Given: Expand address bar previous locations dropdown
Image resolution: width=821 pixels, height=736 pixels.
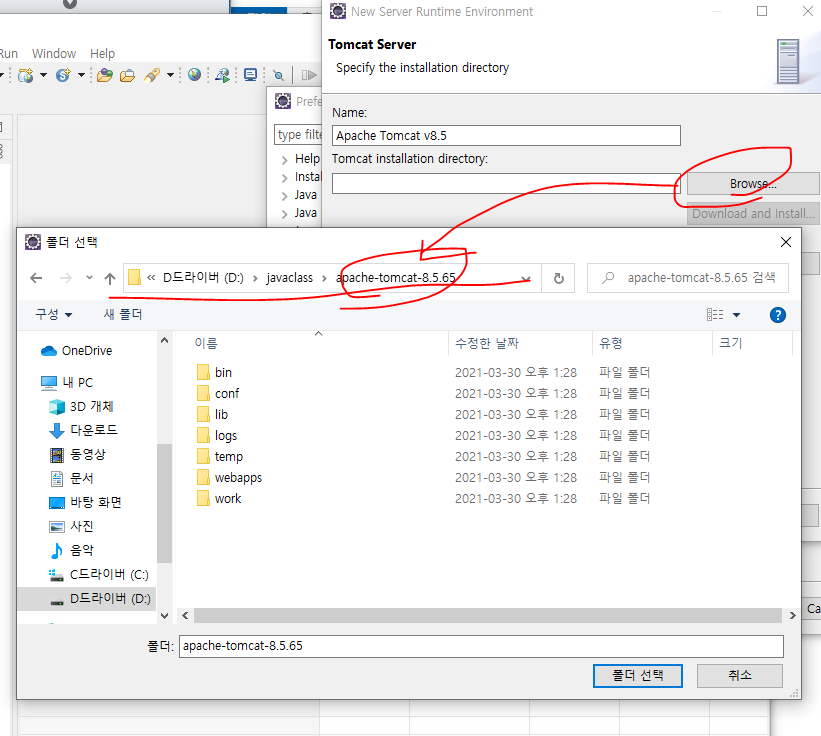Looking at the screenshot, I should [x=526, y=278].
